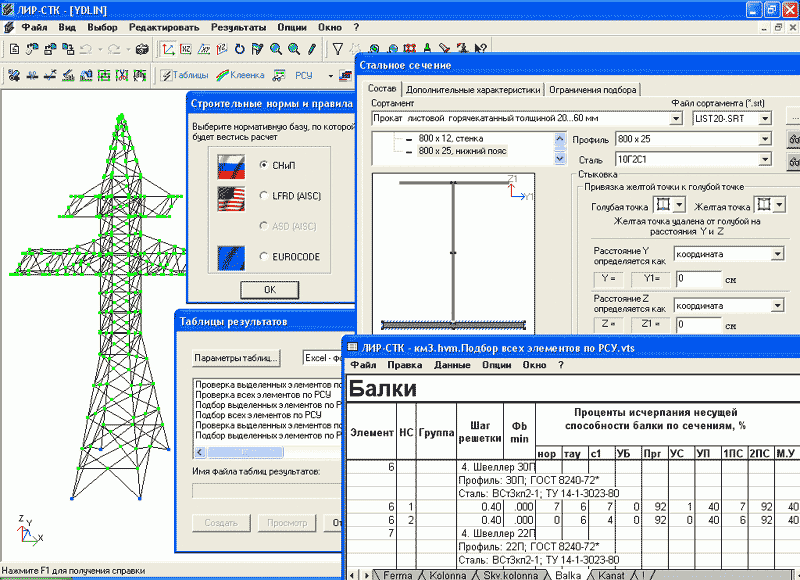Open Таблицы from the toolbar
Image resolution: width=800 pixels, height=580 pixels.
183,75
